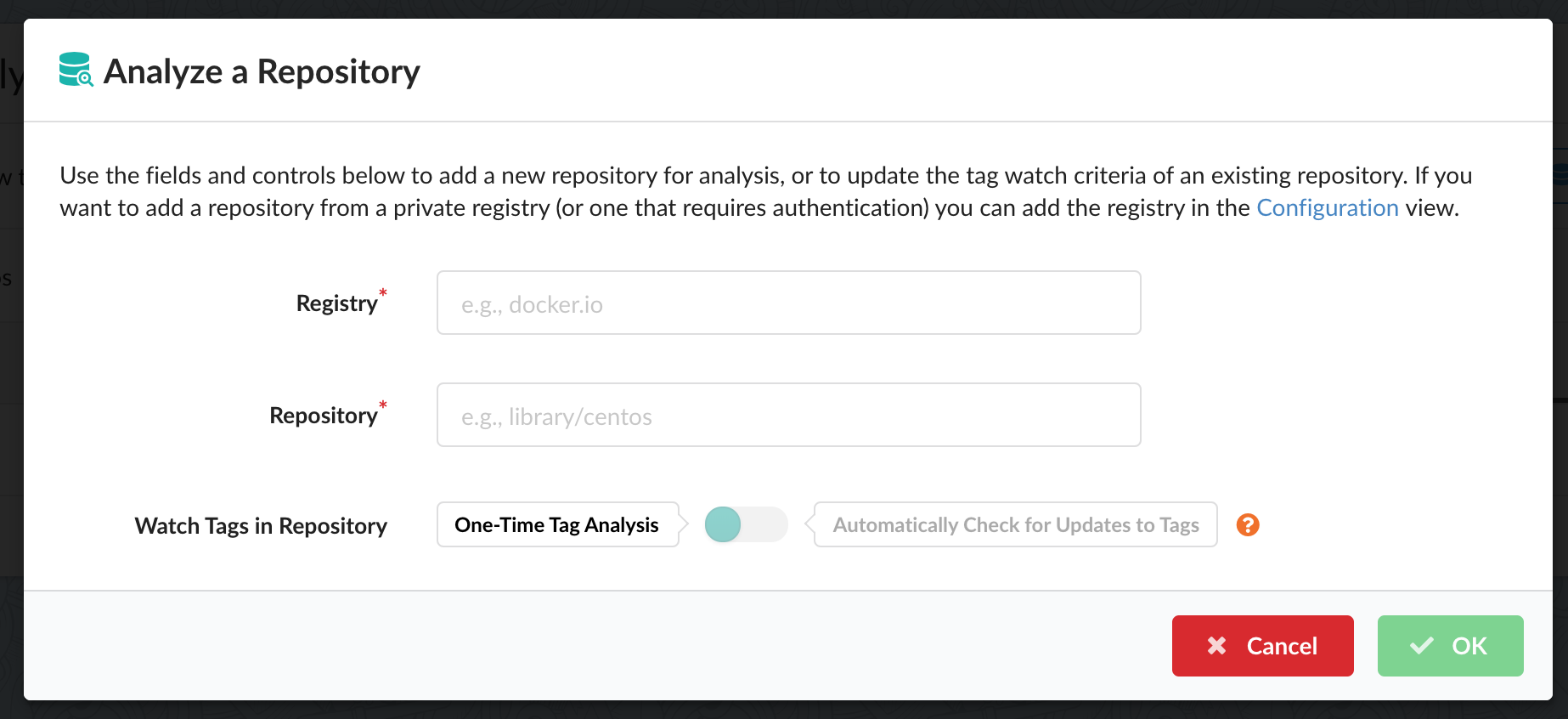Image resolution: width=1568 pixels, height=719 pixels.
Task: Focus the Repository input field
Action: (788, 416)
